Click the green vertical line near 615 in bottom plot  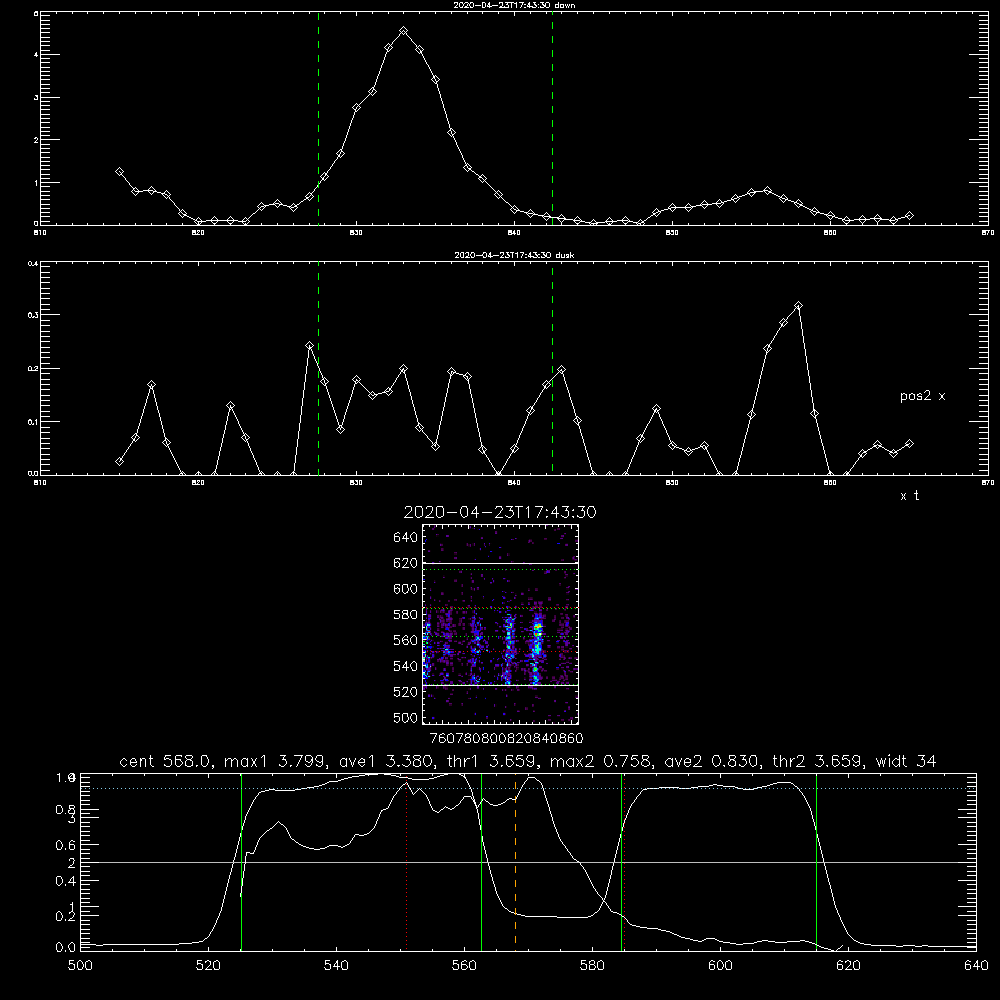[816, 861]
